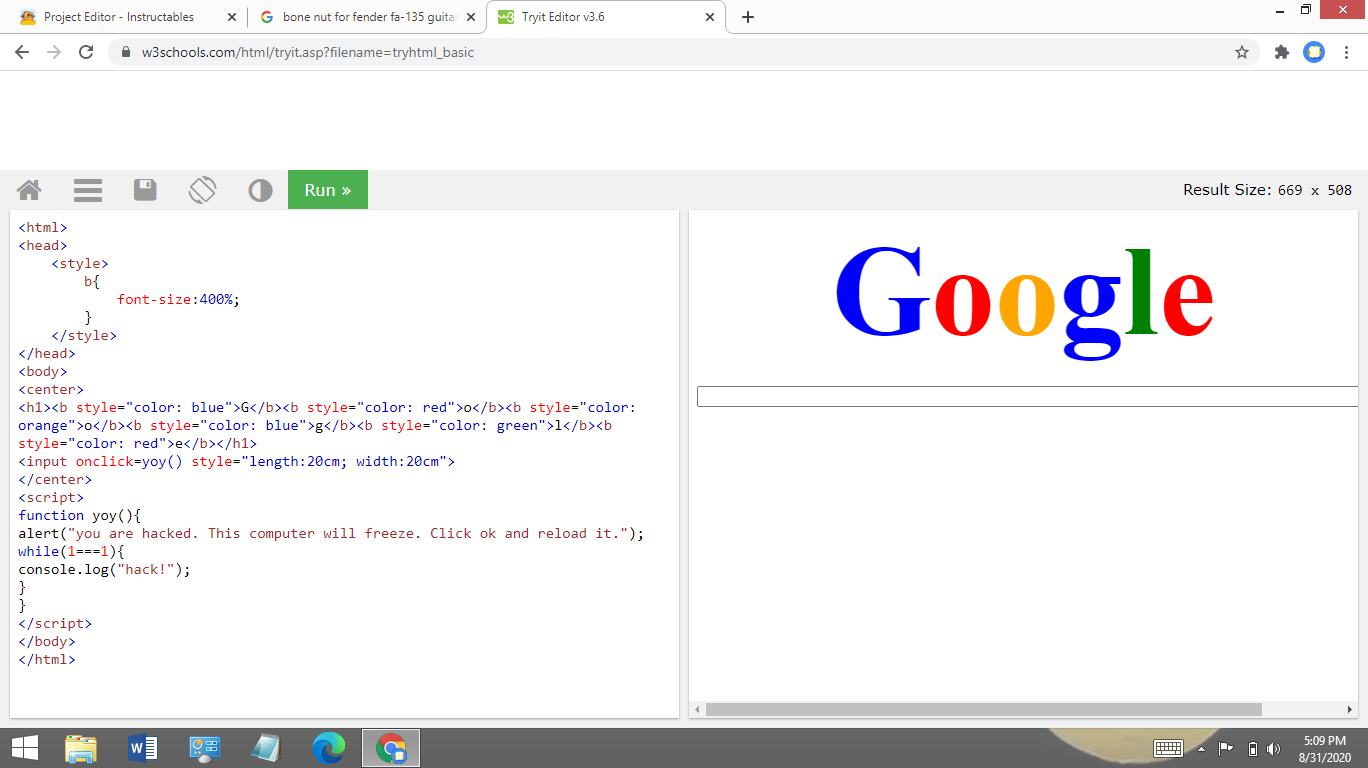Go back using the browser back arrow
The image size is (1368, 768).
click(x=21, y=52)
